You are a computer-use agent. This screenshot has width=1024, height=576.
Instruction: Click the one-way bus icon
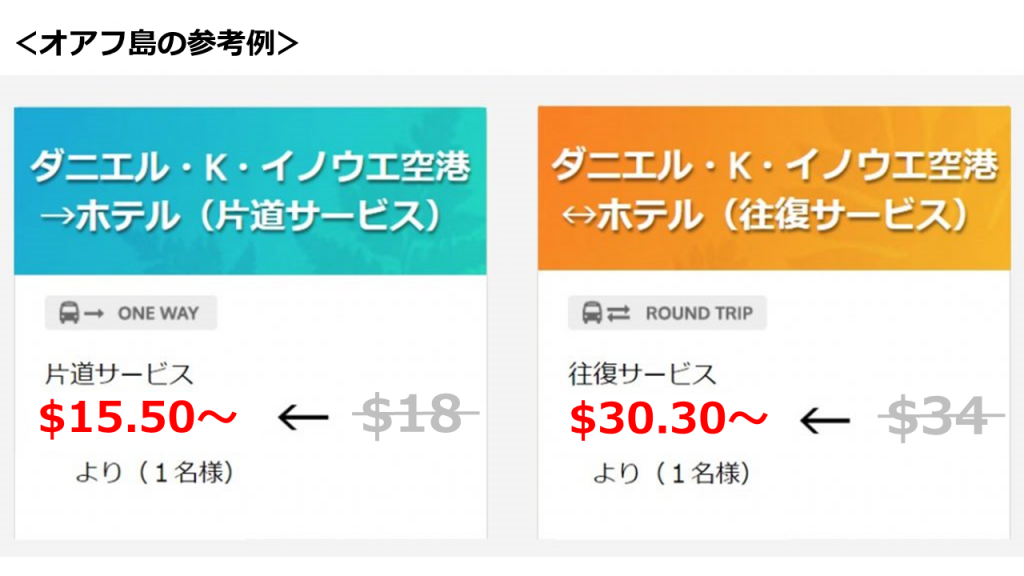[69, 313]
